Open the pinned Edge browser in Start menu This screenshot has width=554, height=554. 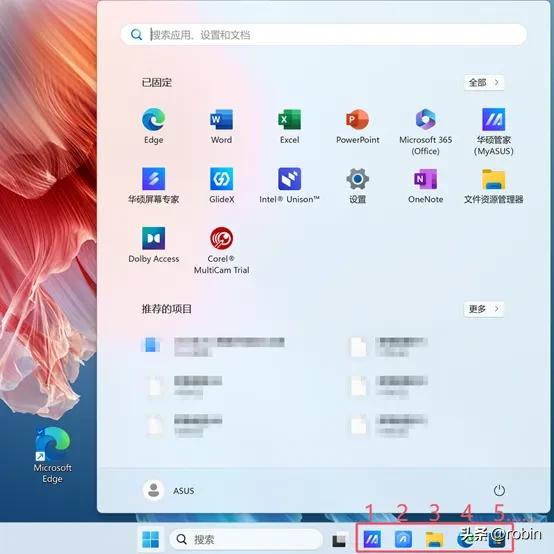point(153,126)
